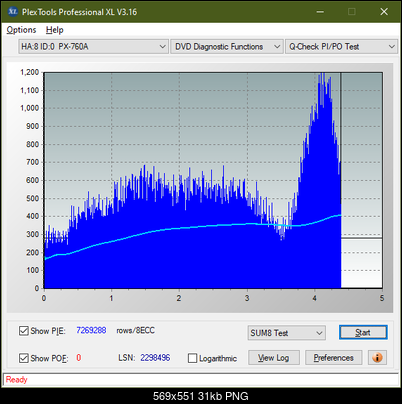Image resolution: width=402 pixels, height=404 pixels.
Task: Click the POF value 0
Action: [x=79, y=358]
